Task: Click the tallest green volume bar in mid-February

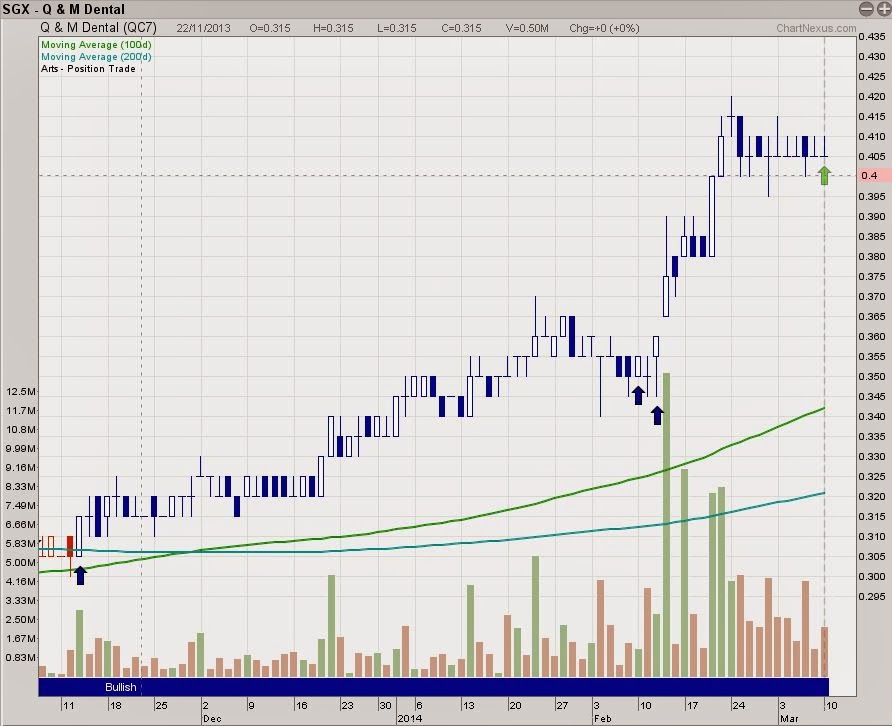Action: [666, 525]
